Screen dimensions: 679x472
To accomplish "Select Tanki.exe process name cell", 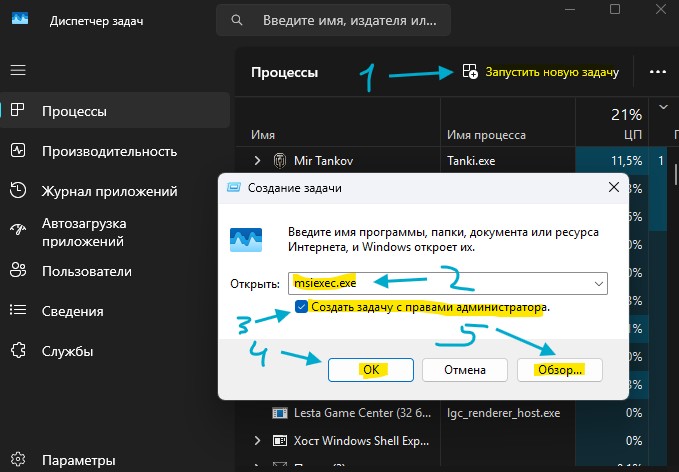I will pyautogui.click(x=471, y=161).
